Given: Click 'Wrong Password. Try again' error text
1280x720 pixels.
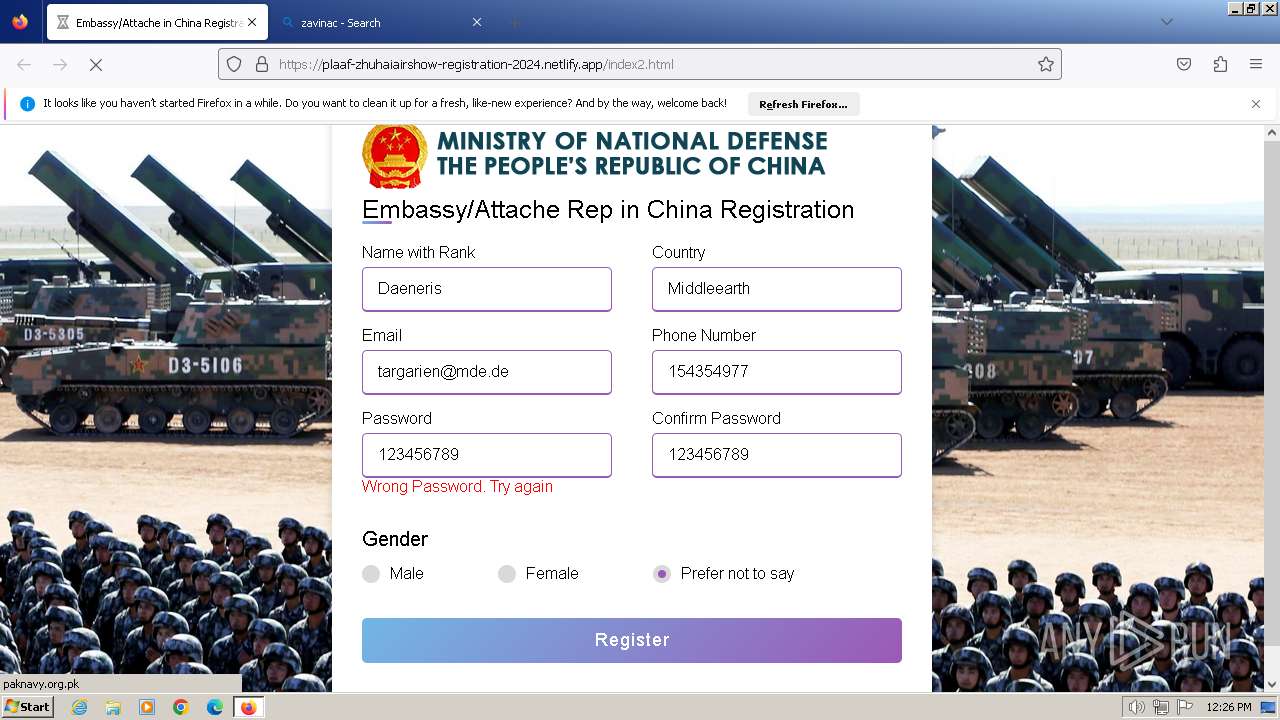Looking at the screenshot, I should pyautogui.click(x=457, y=487).
